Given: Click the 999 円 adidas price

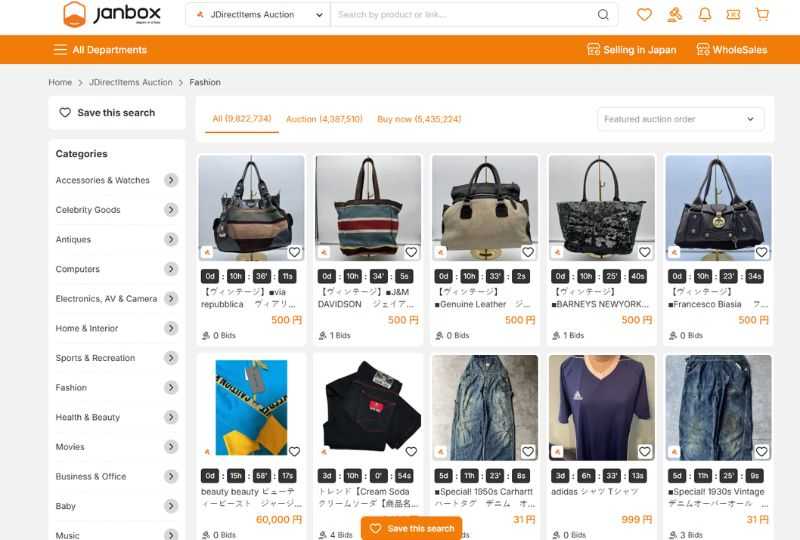Looking at the screenshot, I should 637,519.
